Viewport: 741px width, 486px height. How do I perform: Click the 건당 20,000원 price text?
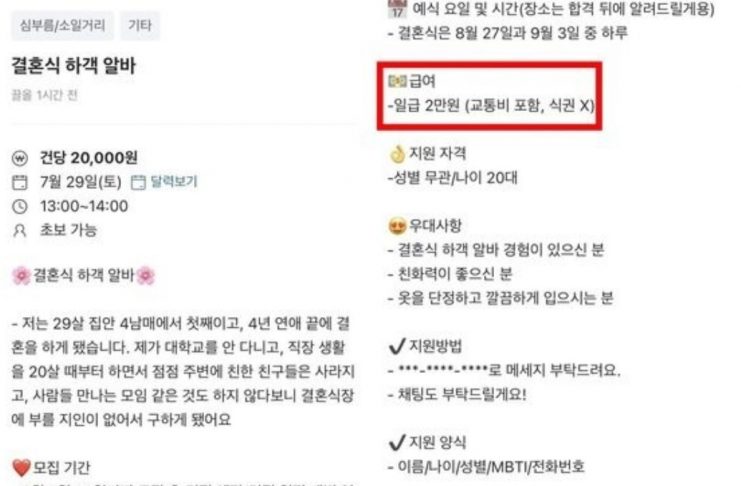(x=89, y=158)
